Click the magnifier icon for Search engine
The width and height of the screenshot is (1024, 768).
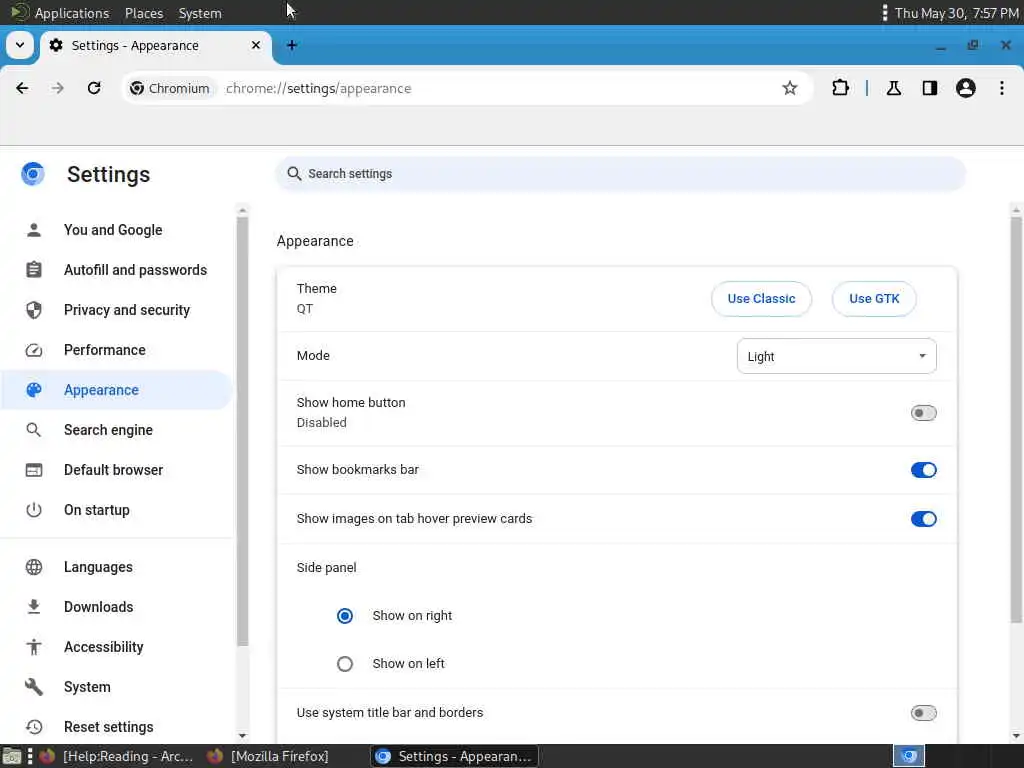click(x=34, y=430)
